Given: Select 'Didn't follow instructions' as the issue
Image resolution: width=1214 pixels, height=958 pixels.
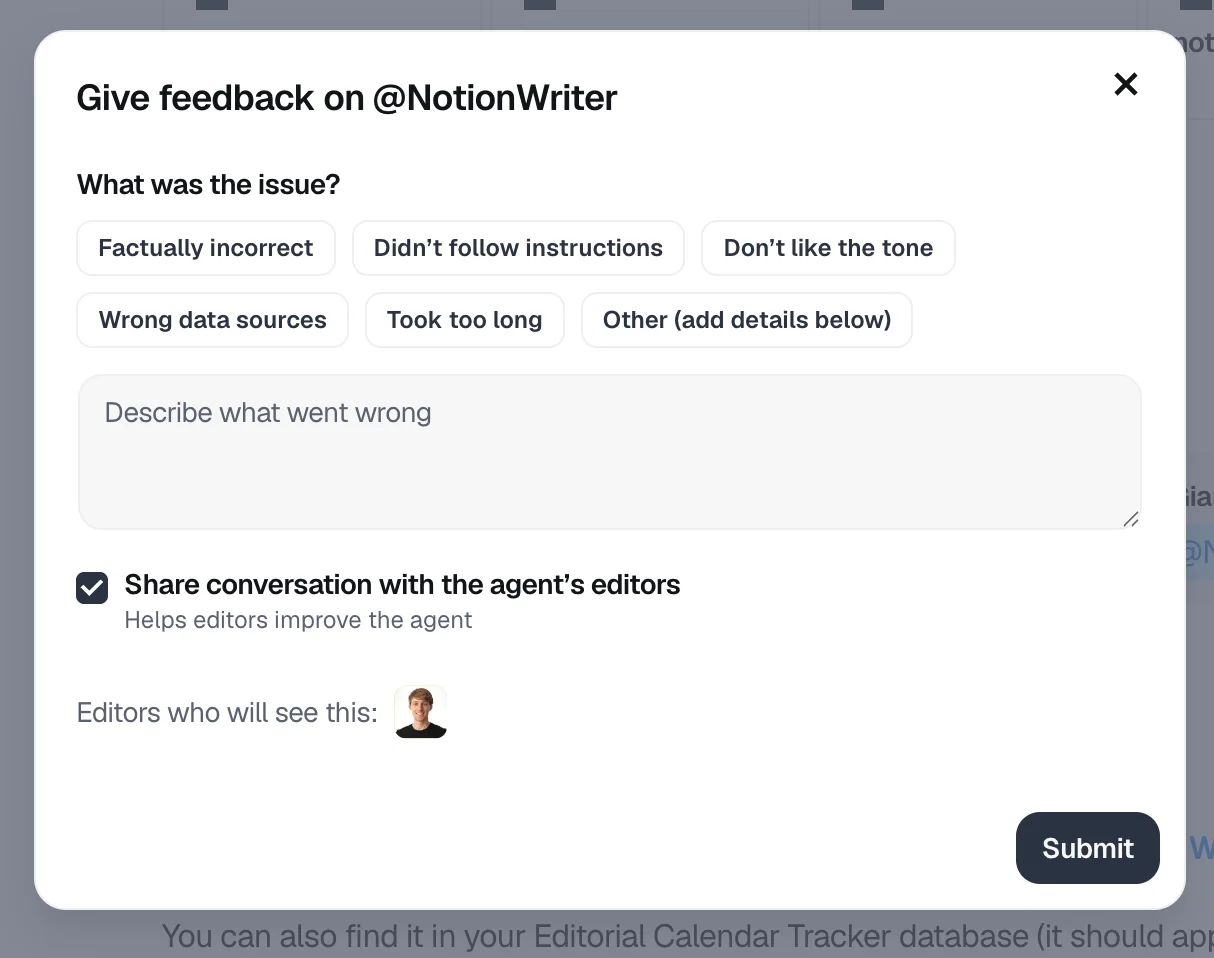Looking at the screenshot, I should 518,247.
